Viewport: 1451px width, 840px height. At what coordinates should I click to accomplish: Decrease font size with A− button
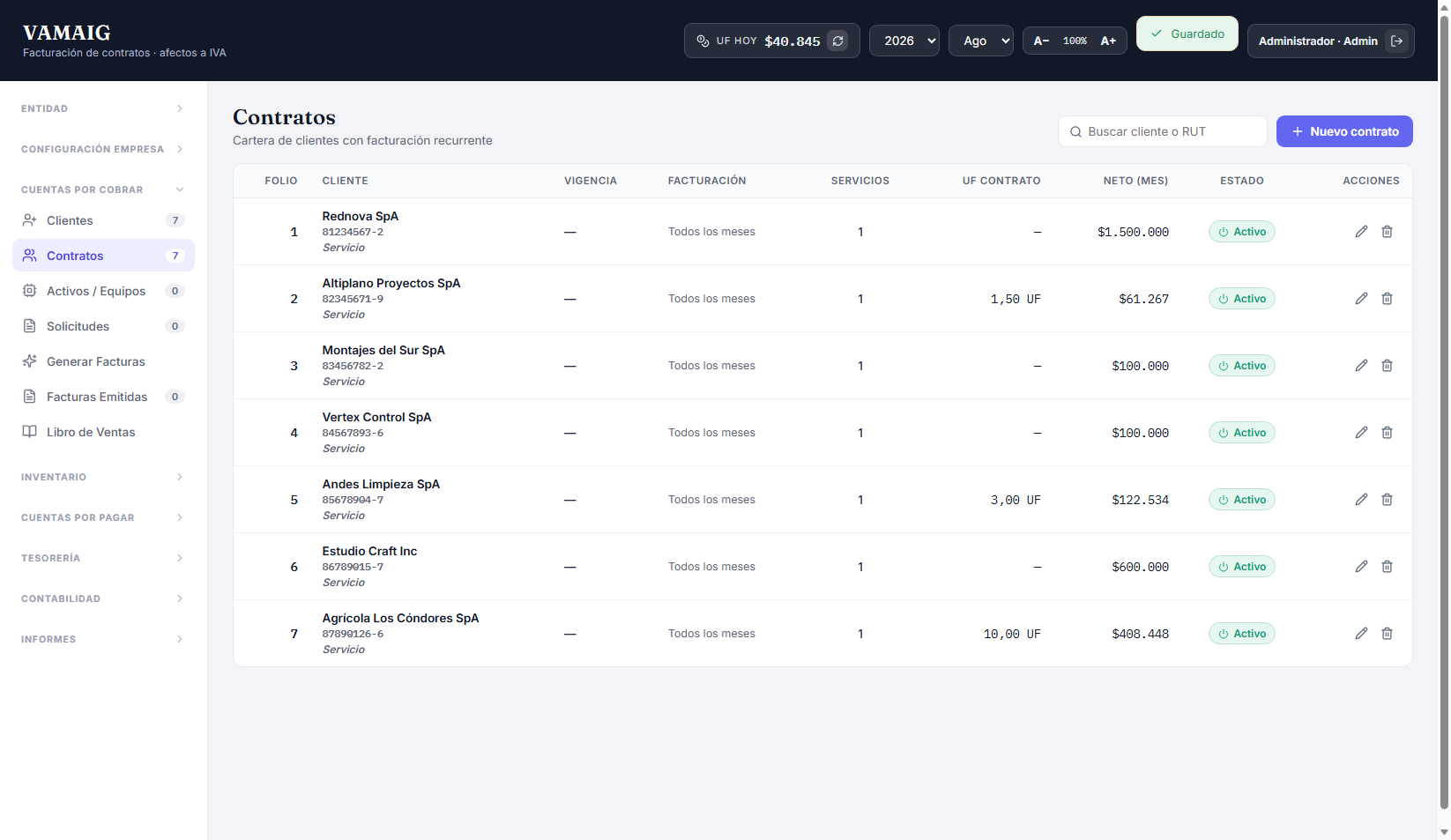pyautogui.click(x=1041, y=41)
